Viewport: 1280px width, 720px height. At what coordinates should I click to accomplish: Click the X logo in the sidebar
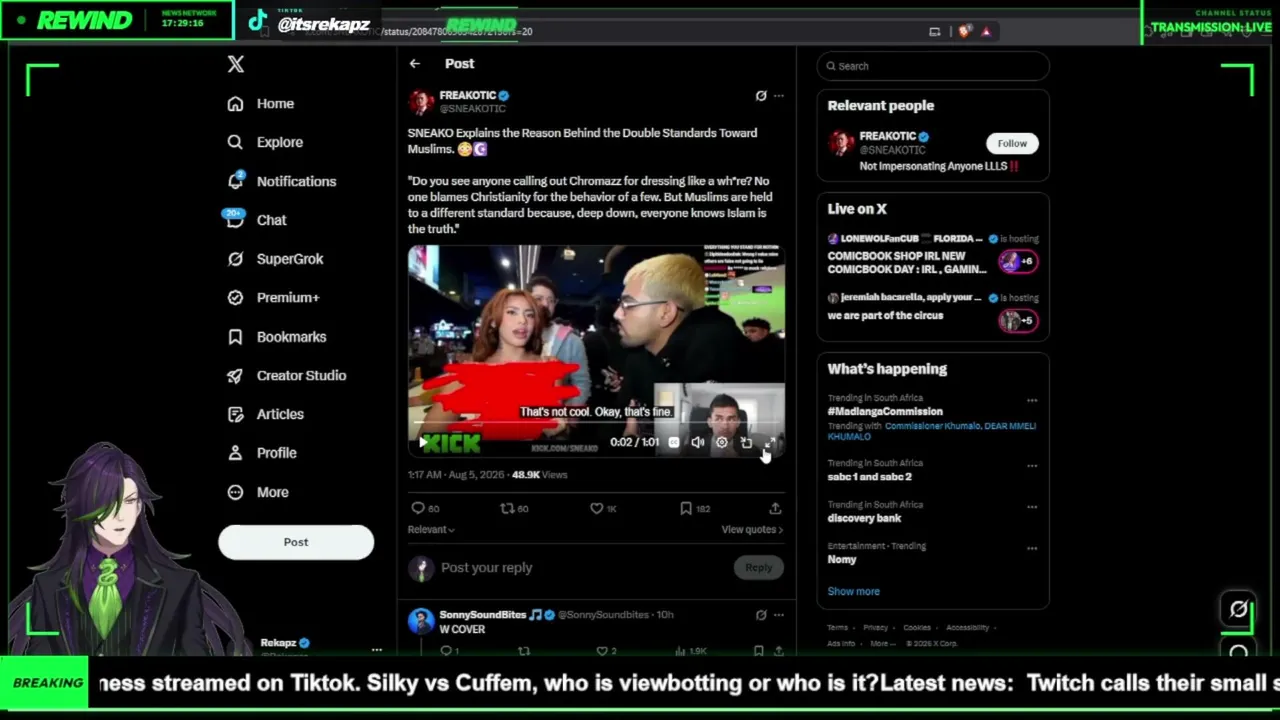[x=235, y=65]
